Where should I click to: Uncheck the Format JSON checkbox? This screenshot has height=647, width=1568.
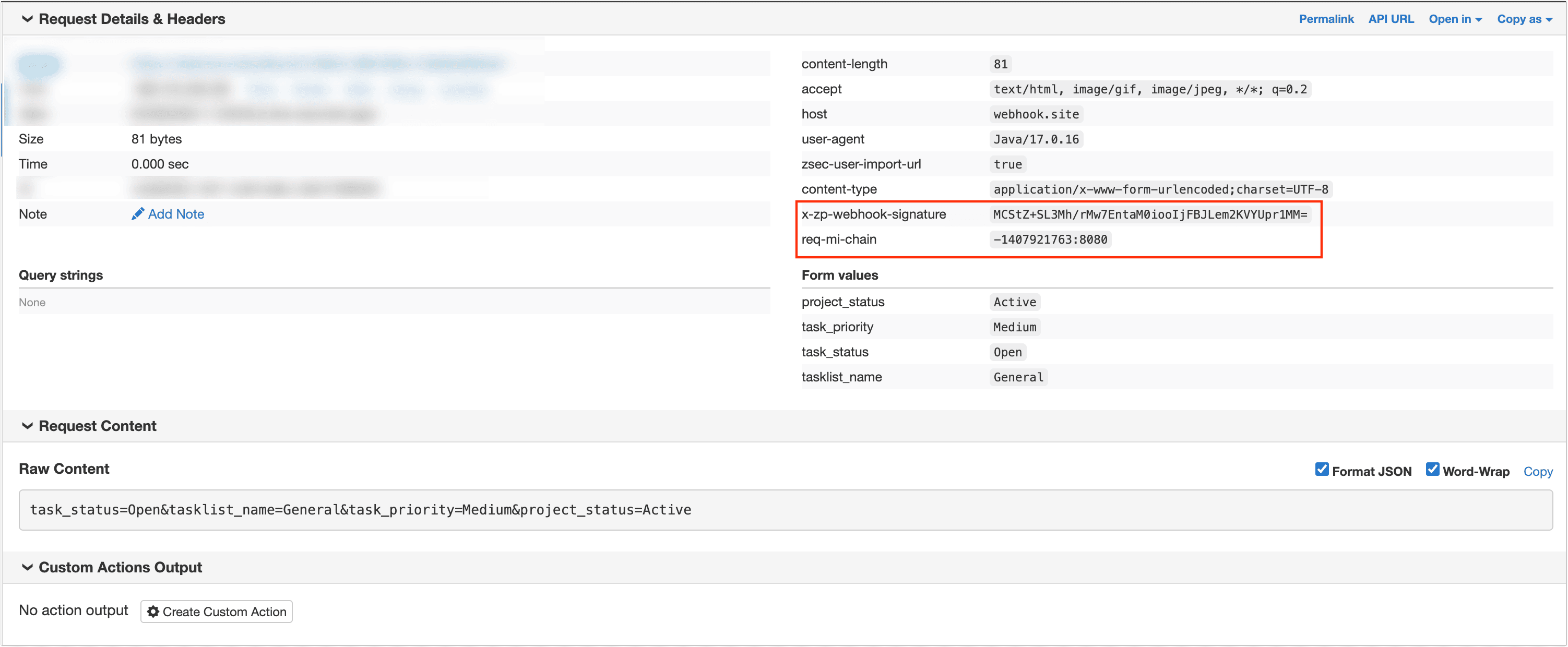tap(1321, 469)
